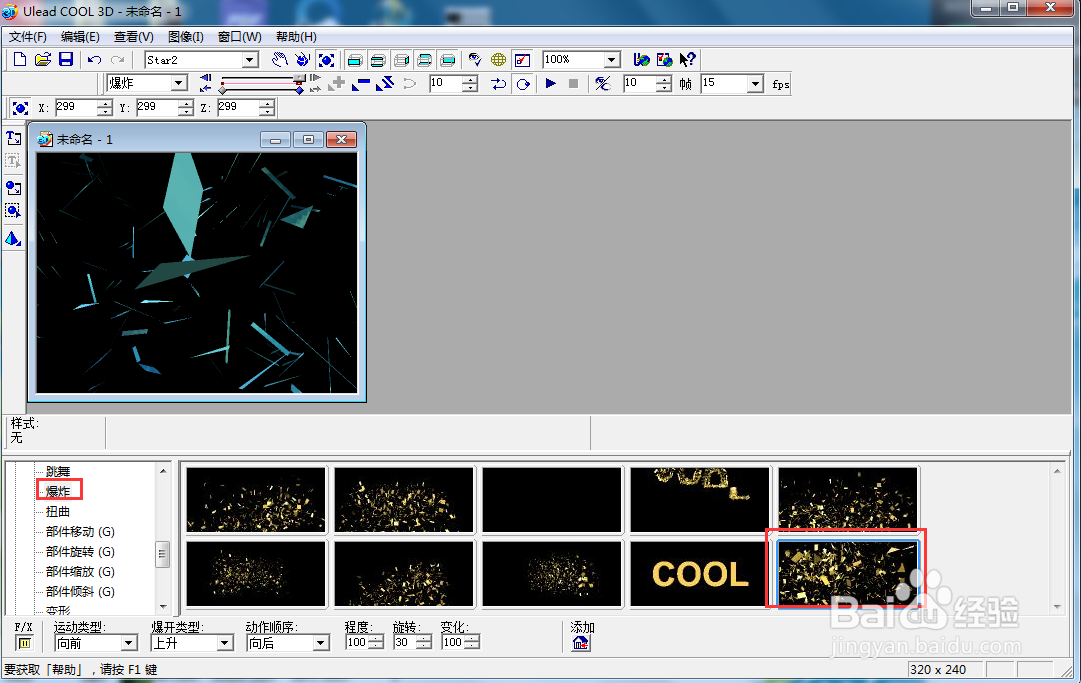Select 部件移动 (G) in the effects tree

pyautogui.click(x=80, y=531)
